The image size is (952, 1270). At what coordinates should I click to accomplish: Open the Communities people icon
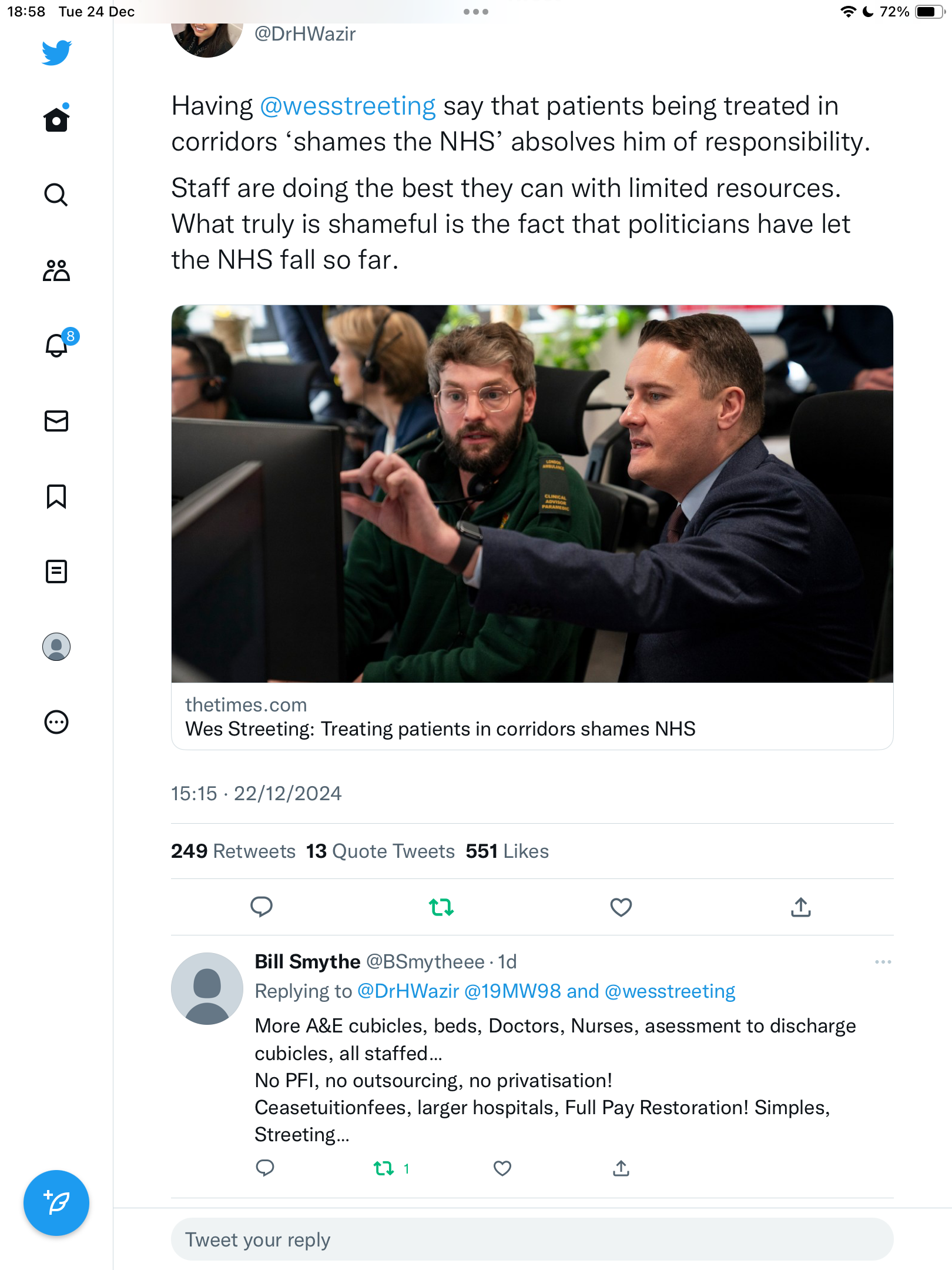(x=56, y=270)
